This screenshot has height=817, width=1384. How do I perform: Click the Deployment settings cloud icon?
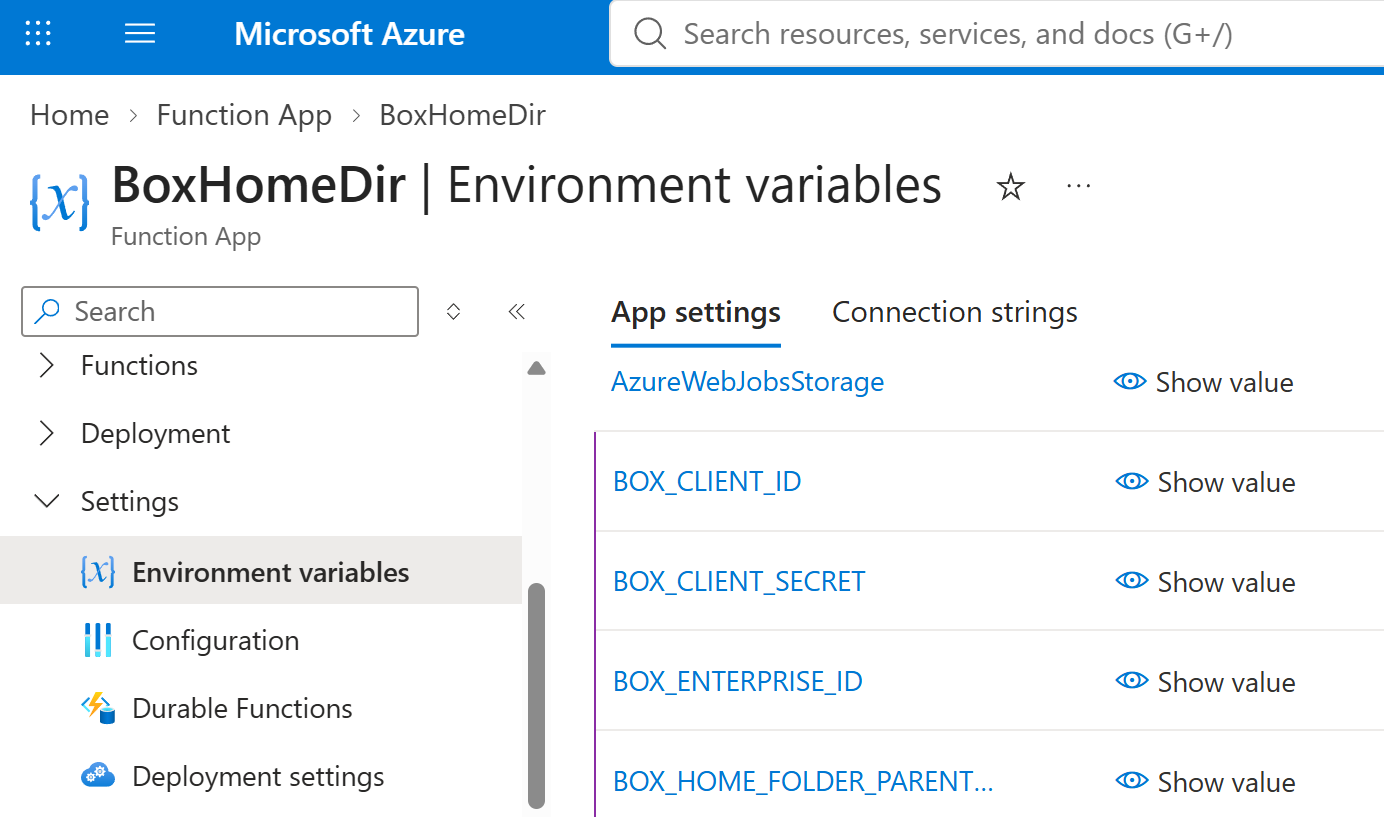(98, 776)
